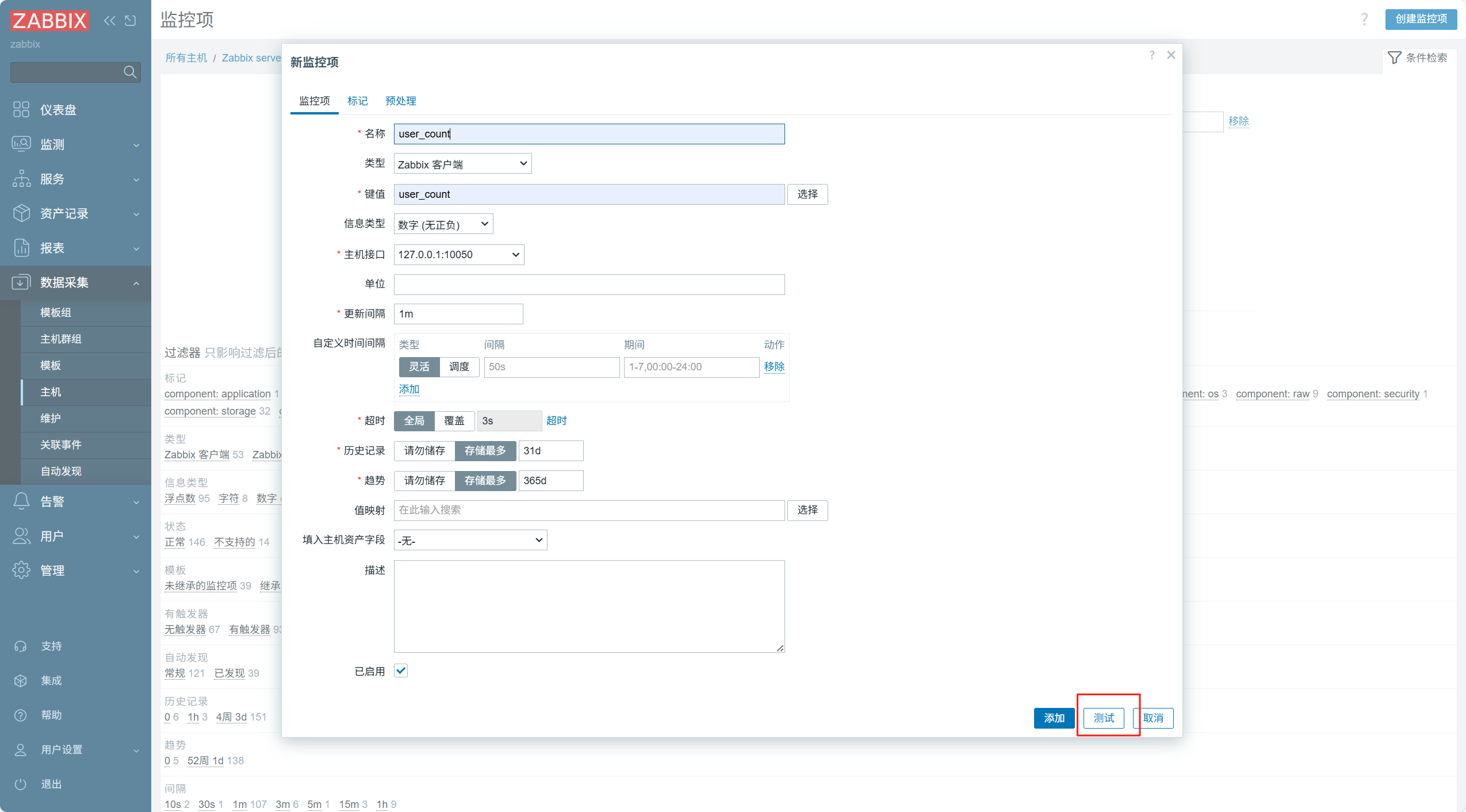This screenshot has height=812, width=1466.
Task: Click 创建监控项 button
Action: (1421, 19)
